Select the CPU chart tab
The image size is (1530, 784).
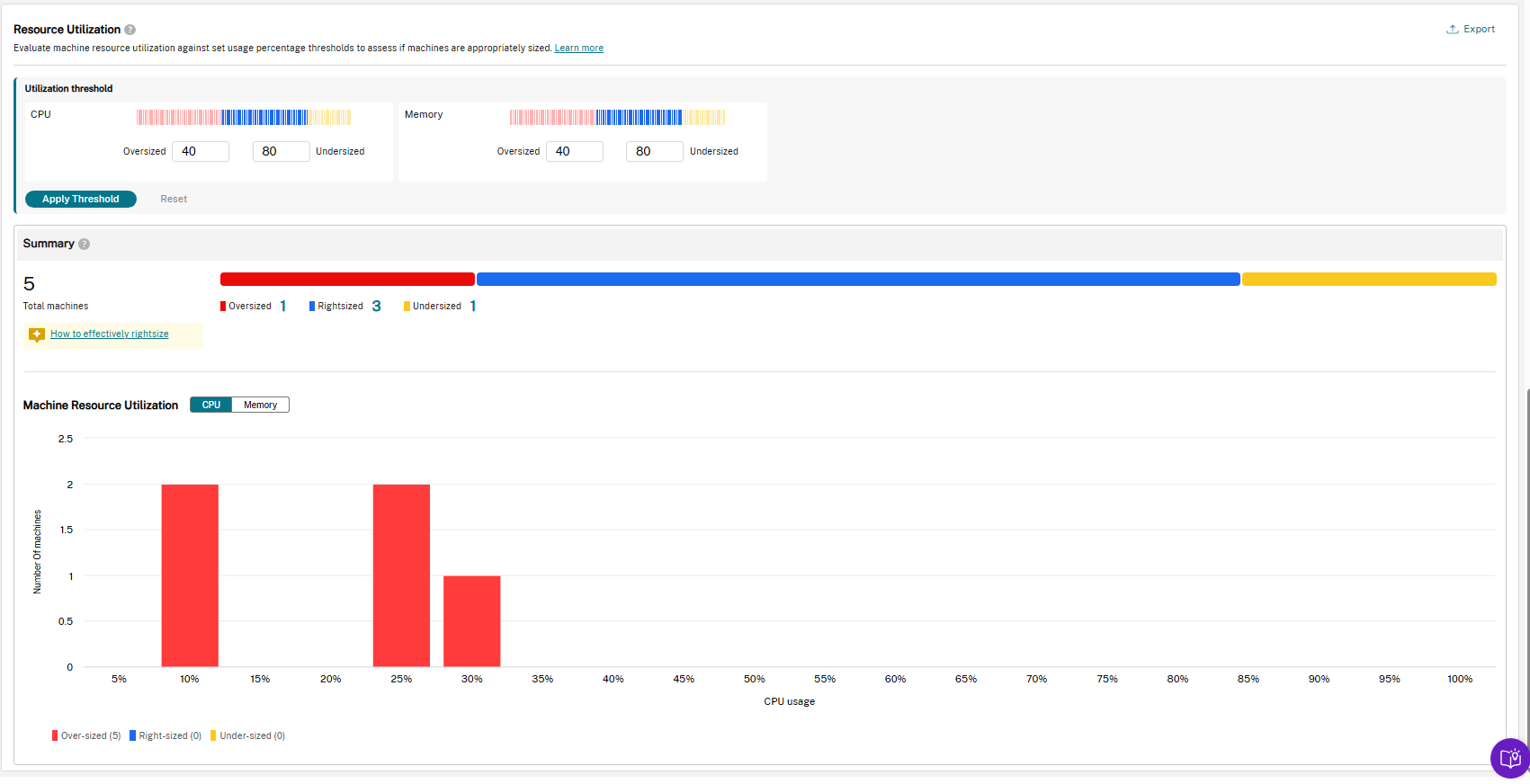211,405
